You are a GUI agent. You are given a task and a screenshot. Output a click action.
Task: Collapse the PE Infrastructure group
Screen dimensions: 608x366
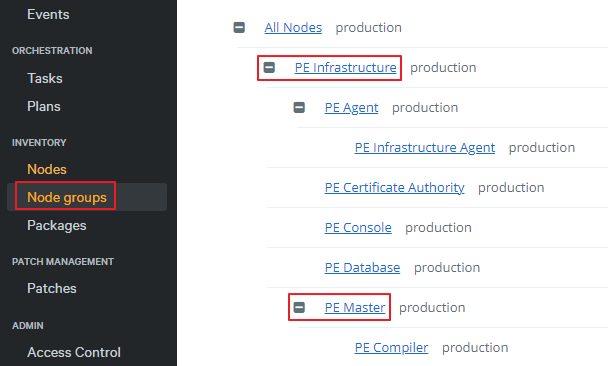(269, 67)
